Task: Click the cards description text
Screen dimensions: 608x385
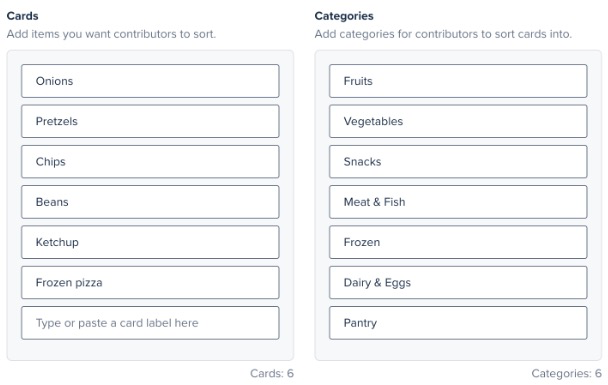Action: pyautogui.click(x=111, y=34)
